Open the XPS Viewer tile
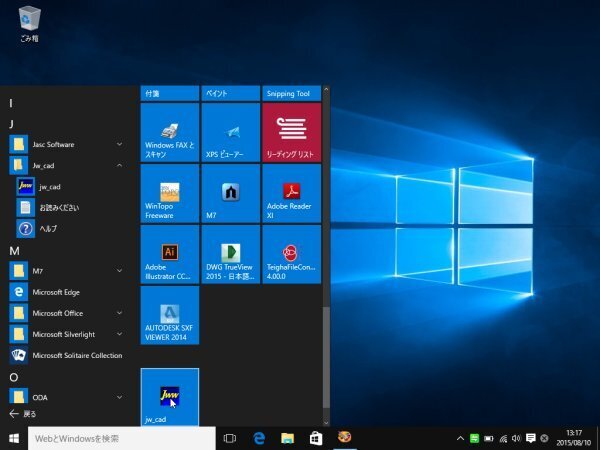The image size is (600, 450). click(x=231, y=132)
